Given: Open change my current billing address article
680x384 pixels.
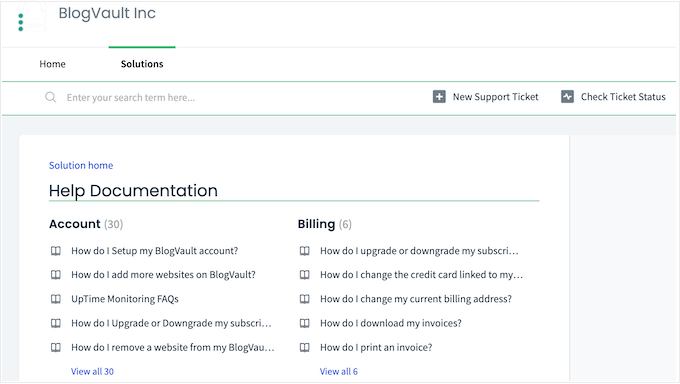Looking at the screenshot, I should click(x=416, y=299).
